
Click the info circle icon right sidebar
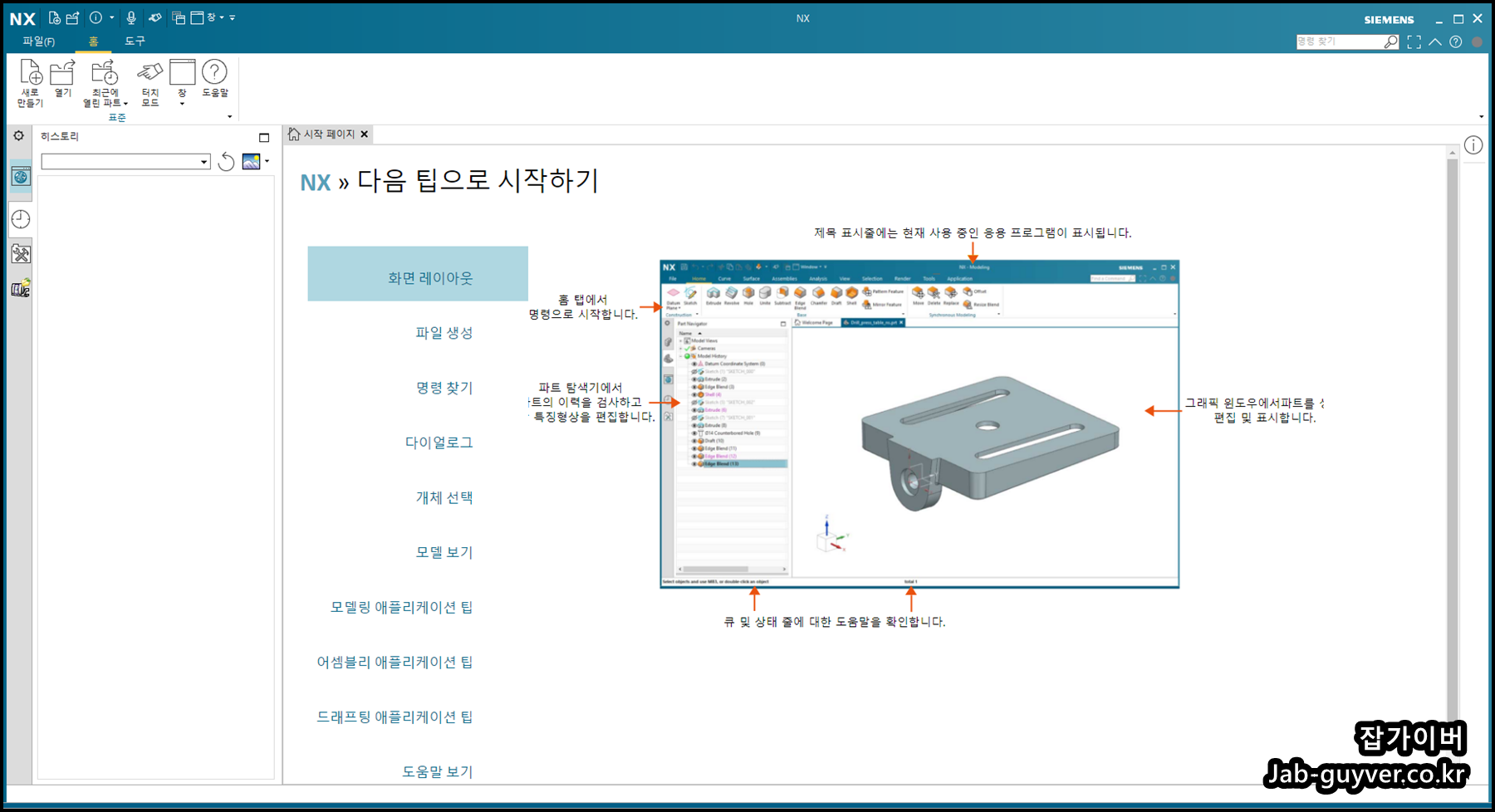[1473, 145]
